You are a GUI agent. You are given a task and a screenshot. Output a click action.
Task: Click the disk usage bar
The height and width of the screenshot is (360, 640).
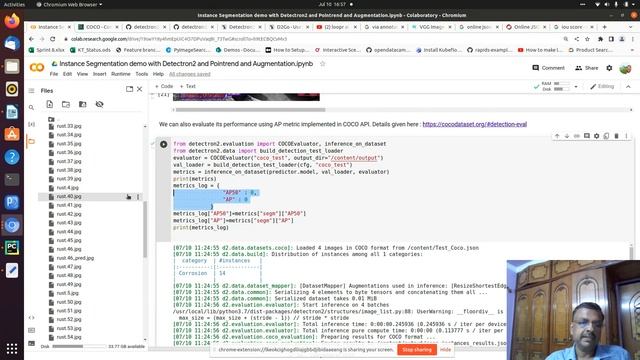click(79, 346)
